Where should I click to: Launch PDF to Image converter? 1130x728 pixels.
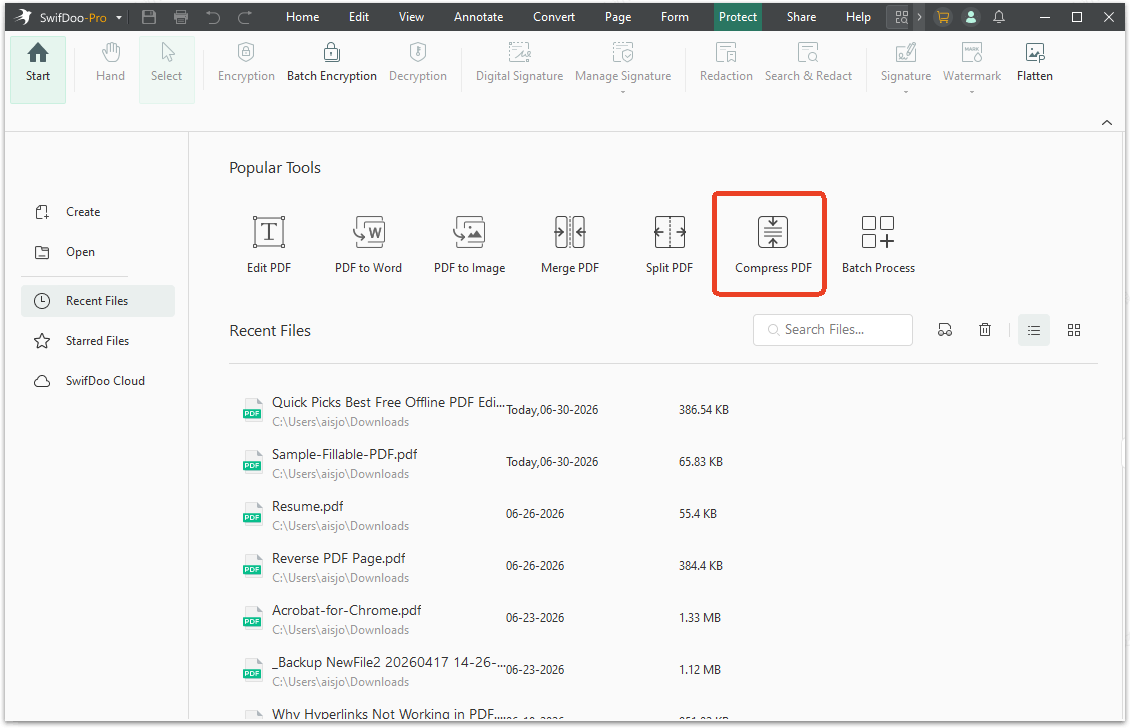tap(469, 244)
